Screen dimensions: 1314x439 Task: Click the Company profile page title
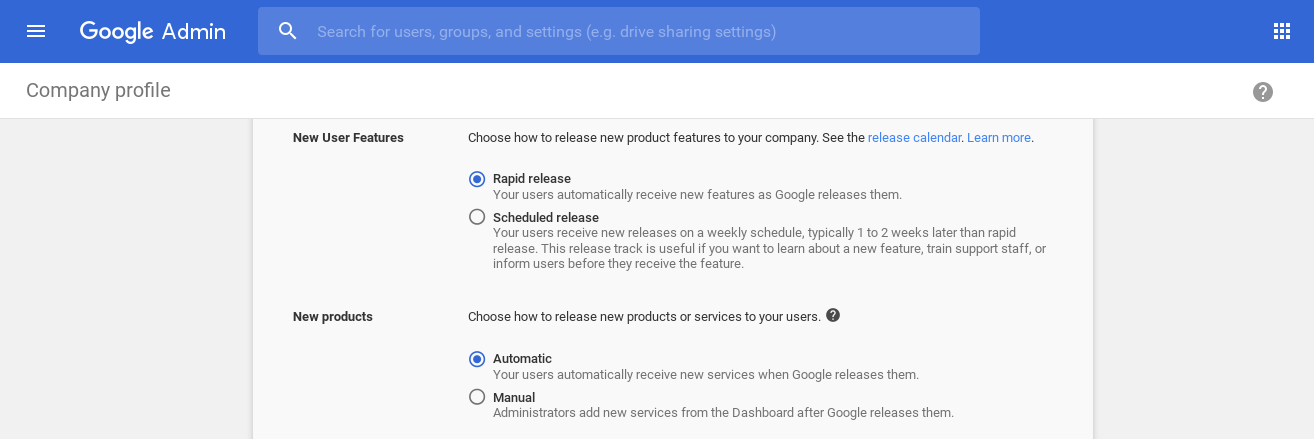[x=98, y=91]
